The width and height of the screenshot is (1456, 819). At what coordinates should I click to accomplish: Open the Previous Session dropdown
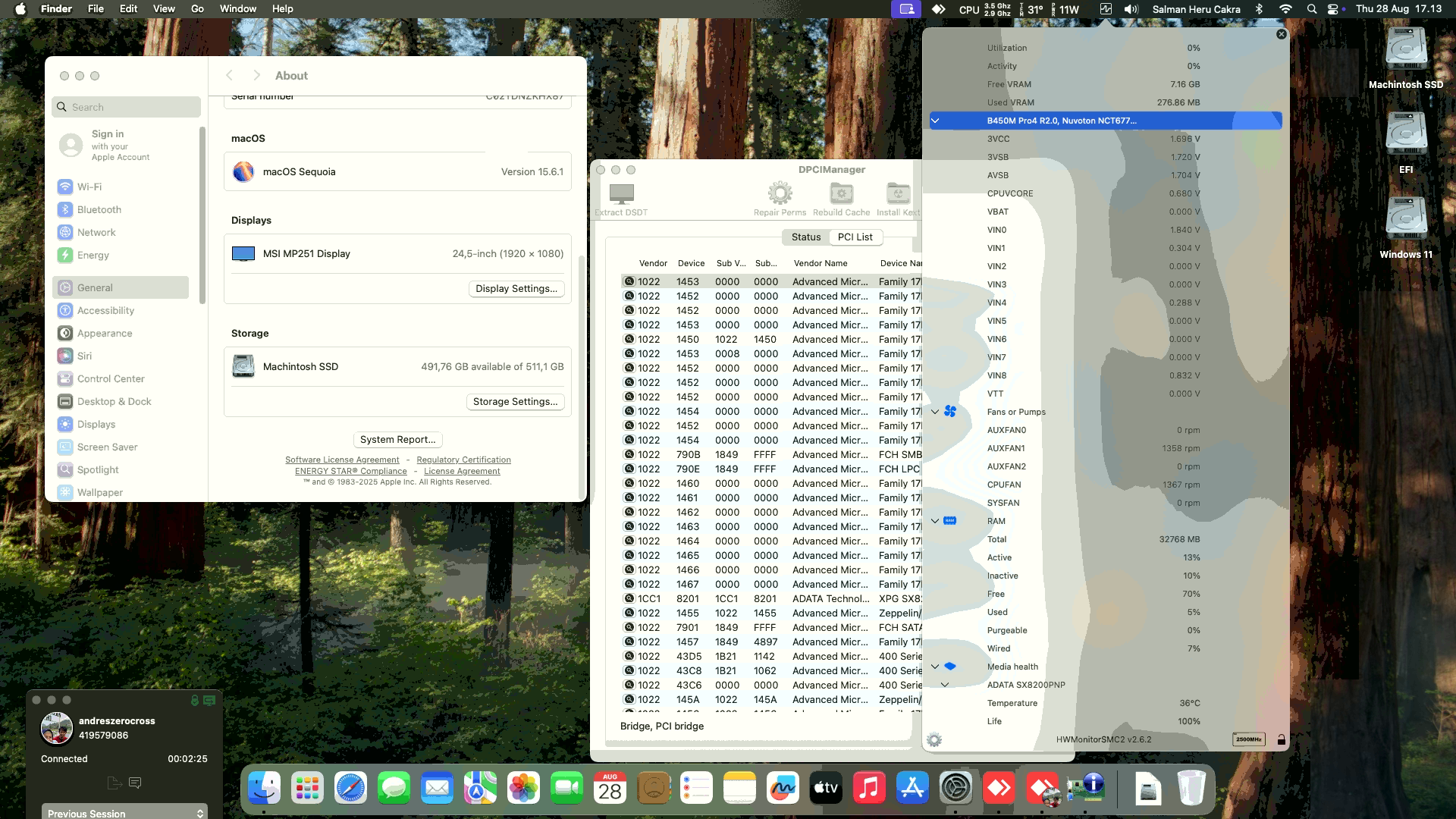tap(124, 813)
